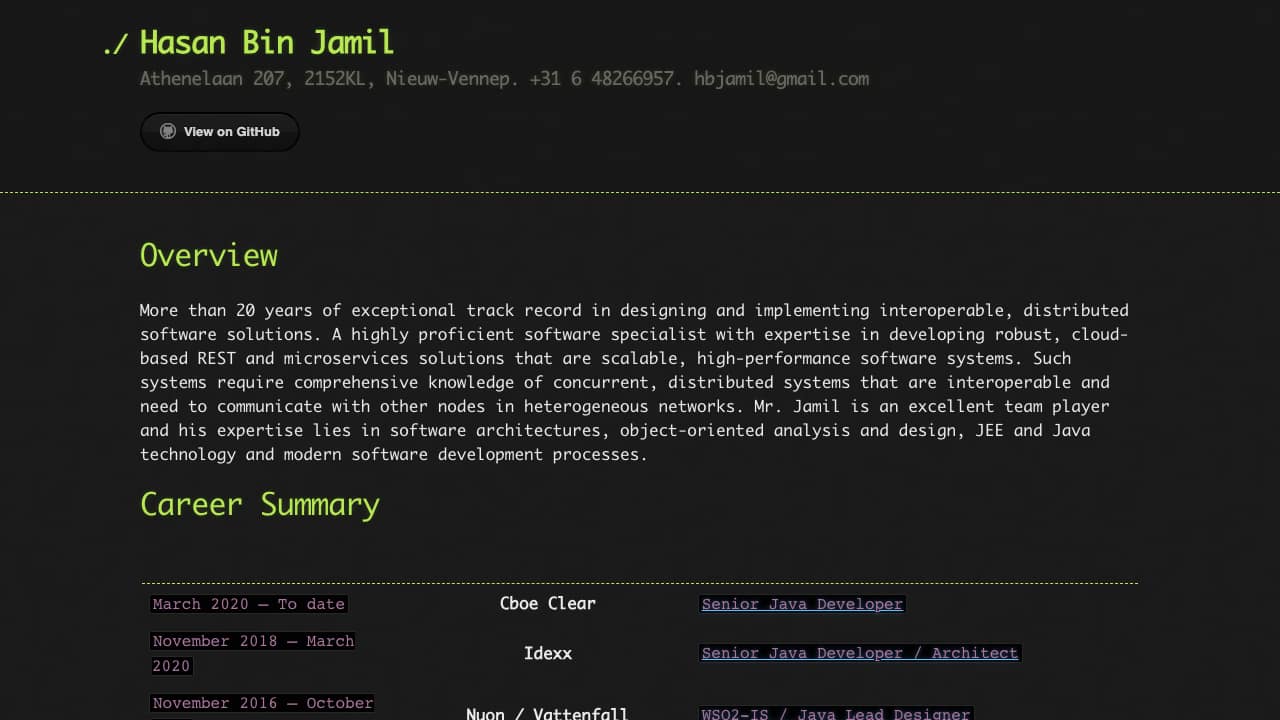Viewport: 1280px width, 720px height.
Task: Click the November 2016 – October cell
Action: tap(263, 707)
